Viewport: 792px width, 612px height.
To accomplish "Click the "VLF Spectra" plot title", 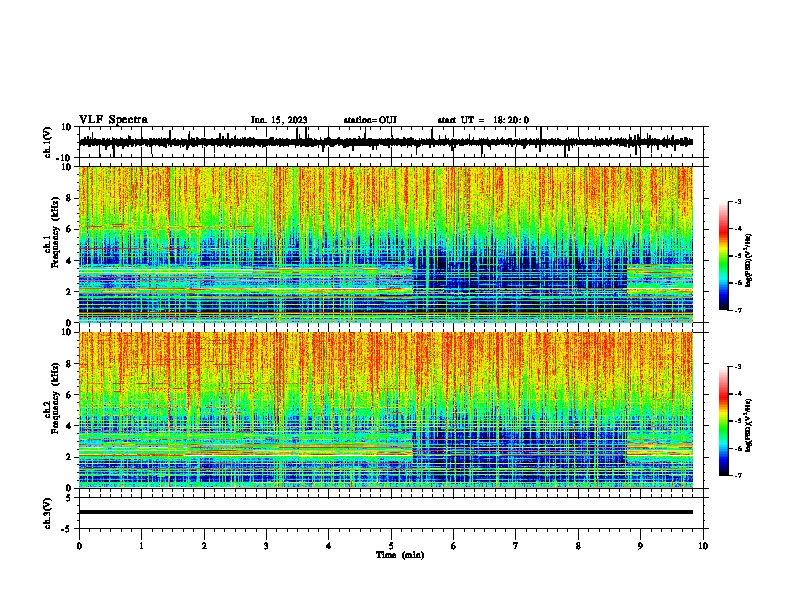I will 113,120.
